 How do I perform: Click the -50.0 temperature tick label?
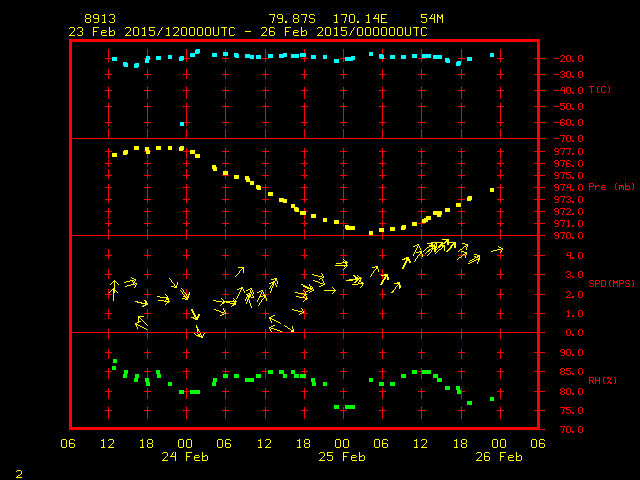[569, 107]
